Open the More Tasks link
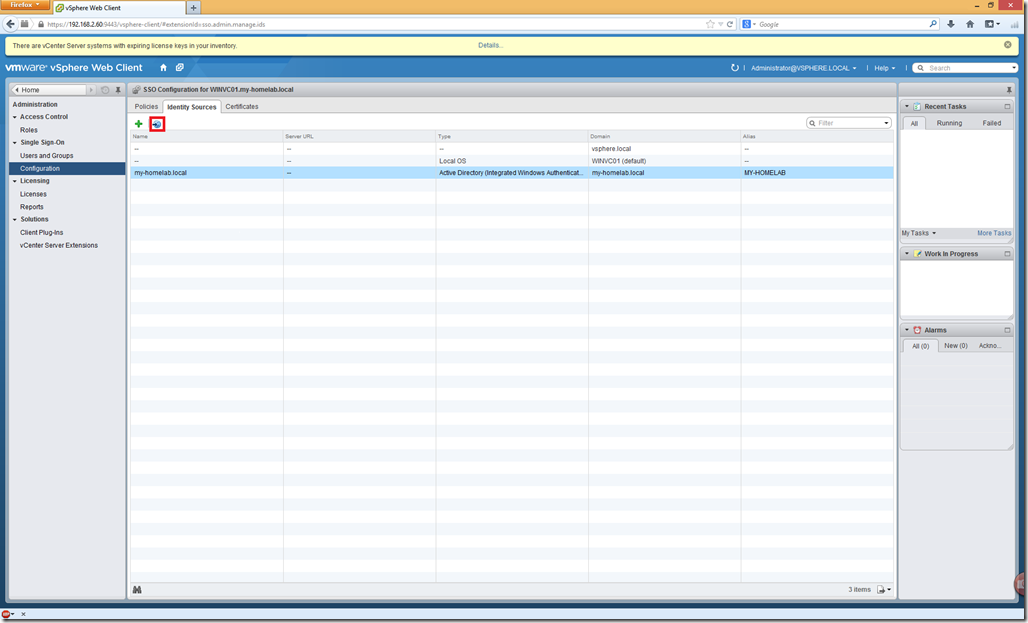Screen dimensions: 1028x623 [x=994, y=233]
